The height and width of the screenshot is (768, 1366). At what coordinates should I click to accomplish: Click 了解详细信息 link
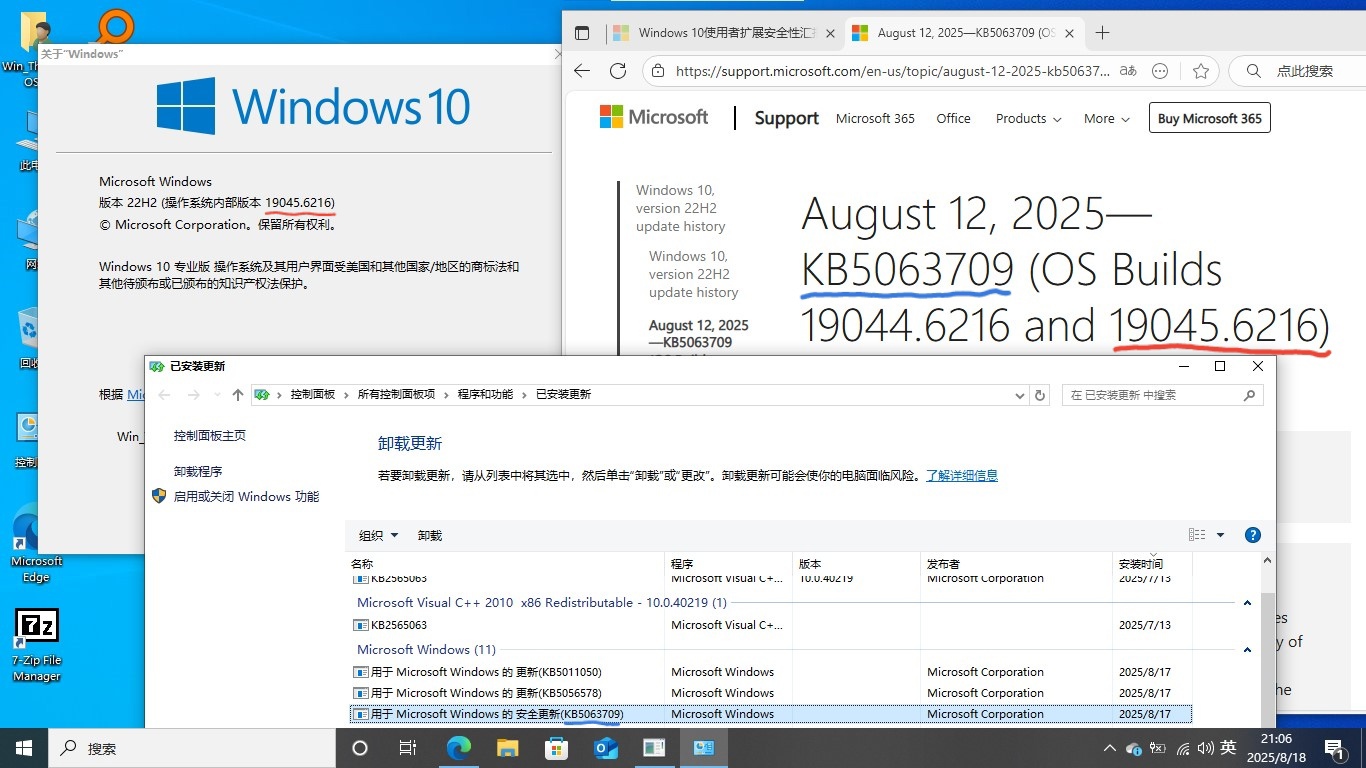961,476
